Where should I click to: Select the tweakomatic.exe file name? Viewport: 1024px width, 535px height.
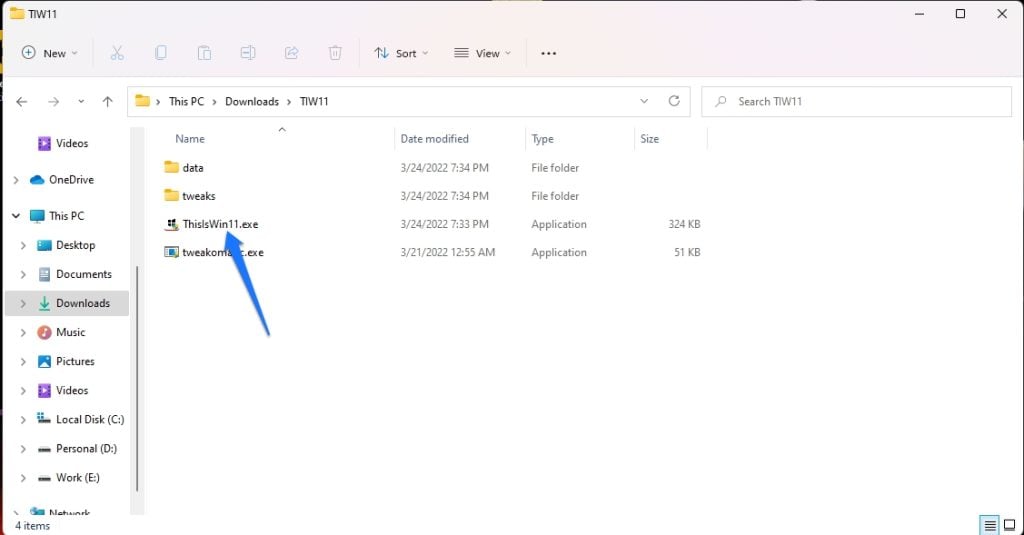tap(223, 252)
